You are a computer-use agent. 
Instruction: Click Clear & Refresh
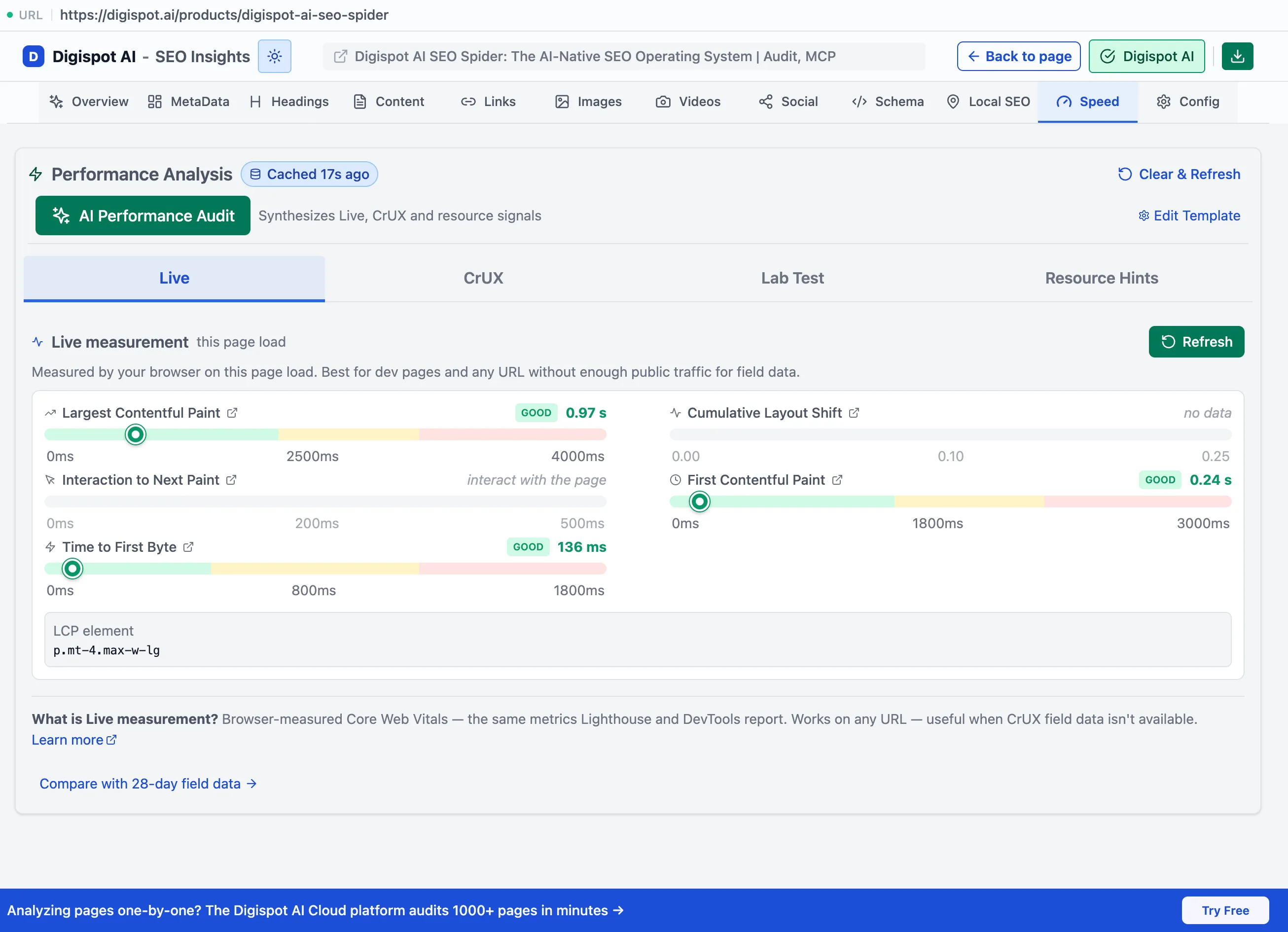tap(1179, 175)
